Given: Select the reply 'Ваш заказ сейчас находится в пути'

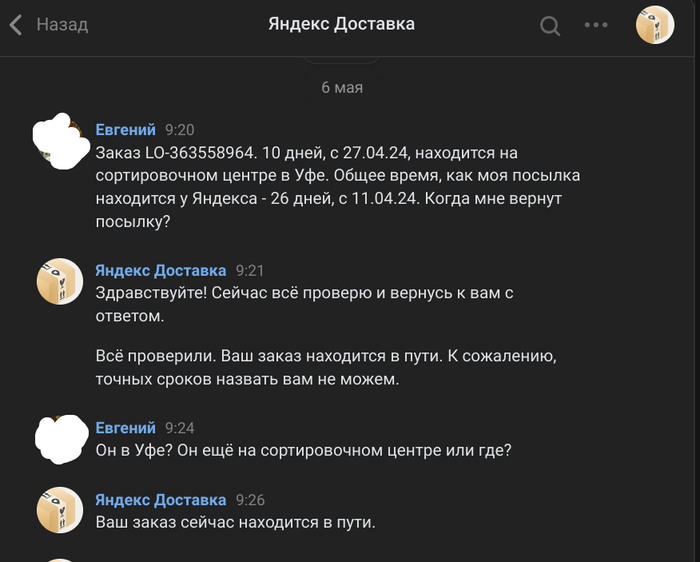Looking at the screenshot, I should (235, 521).
